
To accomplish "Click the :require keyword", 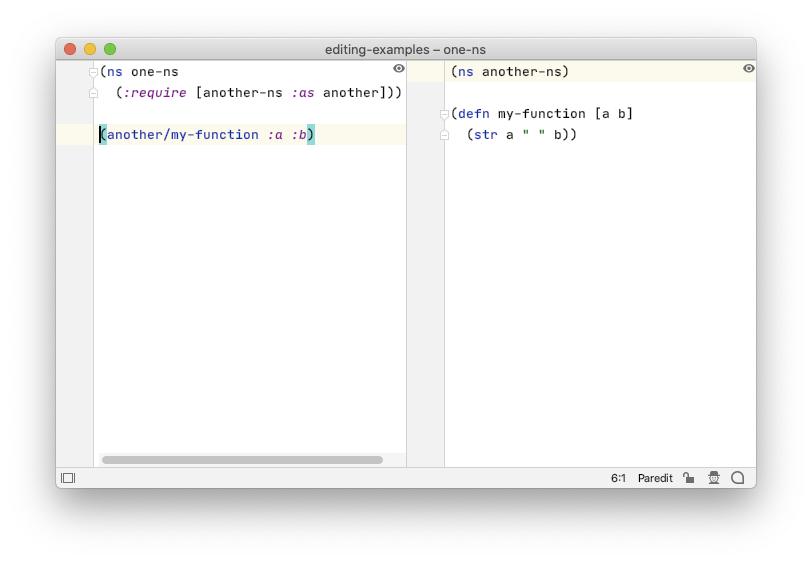I will tap(155, 93).
